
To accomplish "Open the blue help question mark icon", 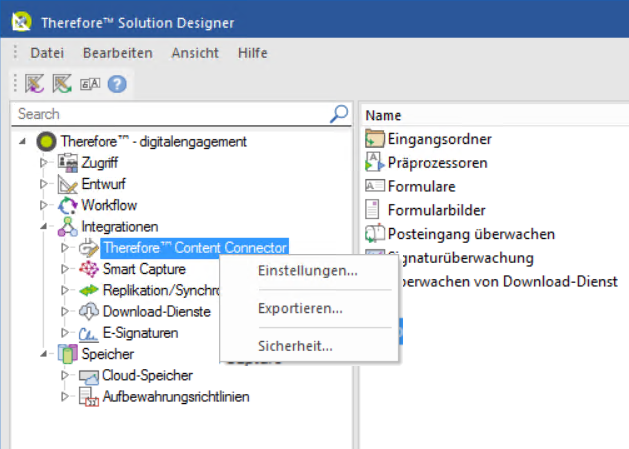I will point(117,84).
